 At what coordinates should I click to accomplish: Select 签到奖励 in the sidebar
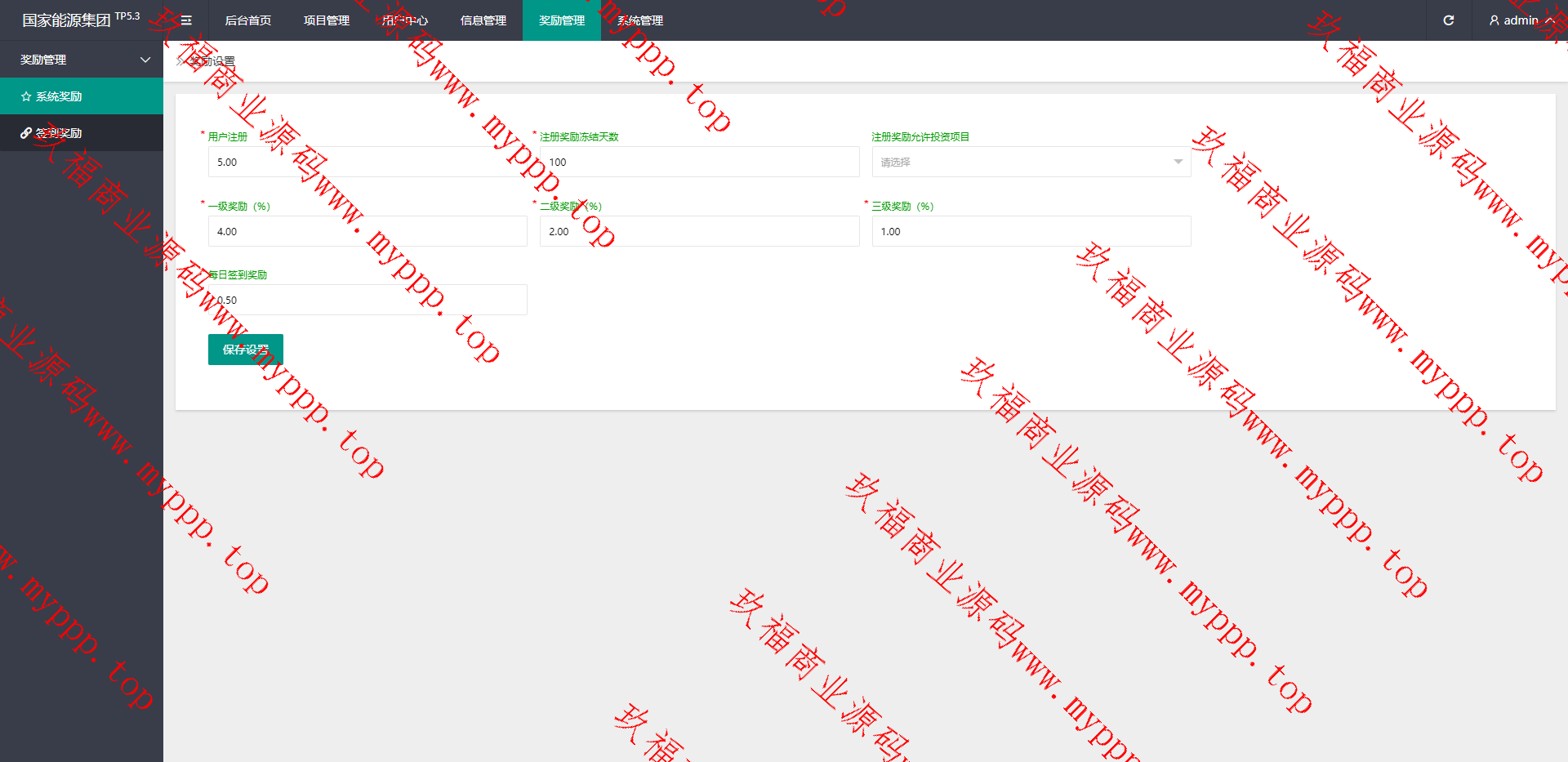82,133
